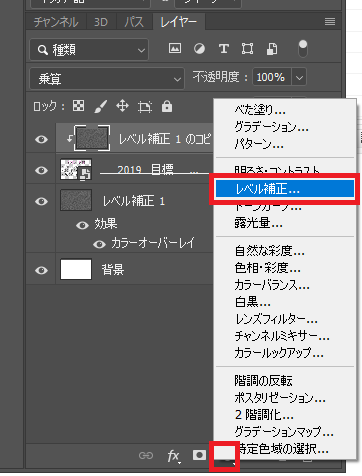Choose チャンネルミキサー... from the menu
This screenshot has width=362, height=476.
[x=285, y=336]
